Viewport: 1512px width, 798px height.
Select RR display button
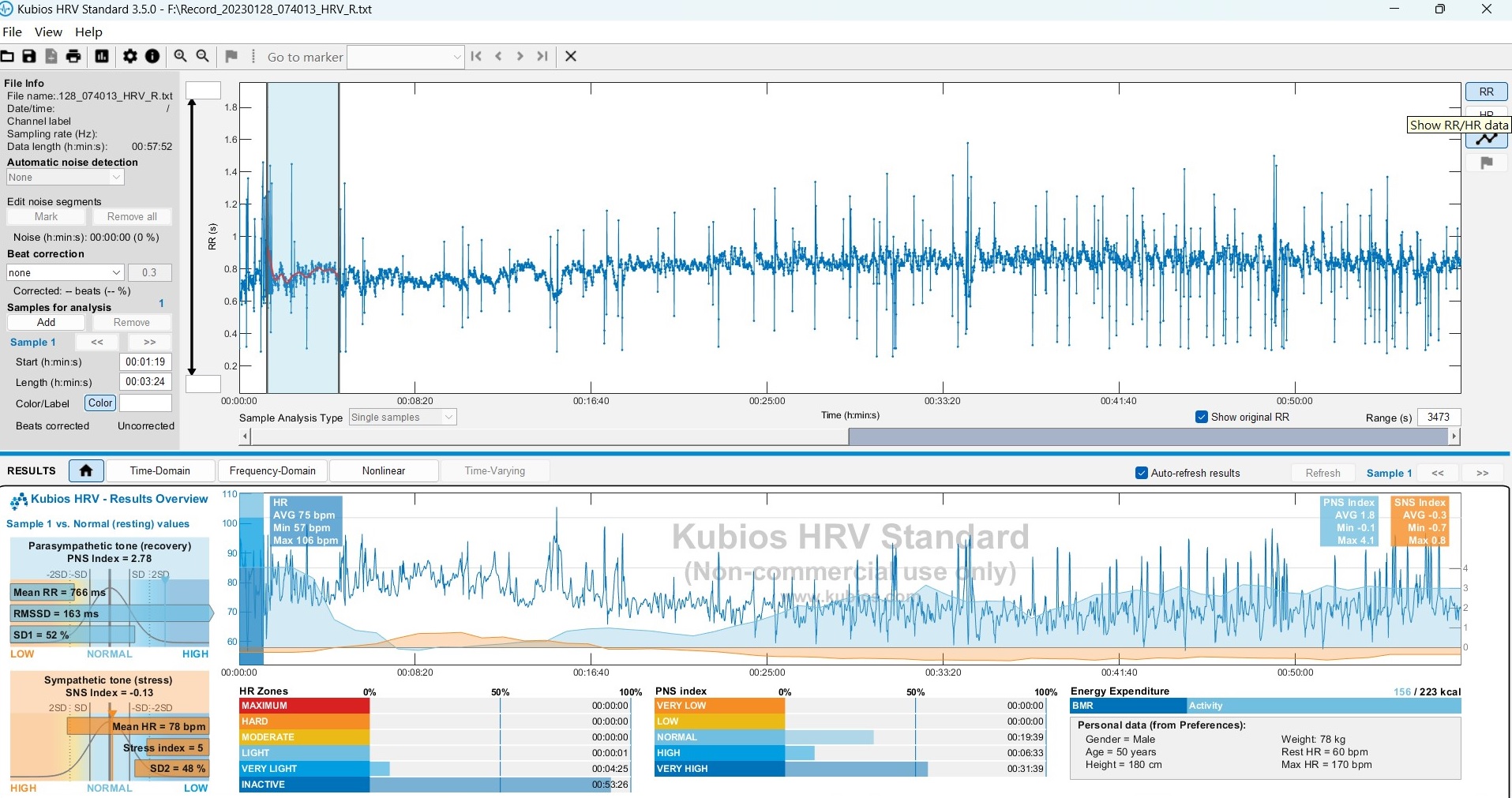1487,92
